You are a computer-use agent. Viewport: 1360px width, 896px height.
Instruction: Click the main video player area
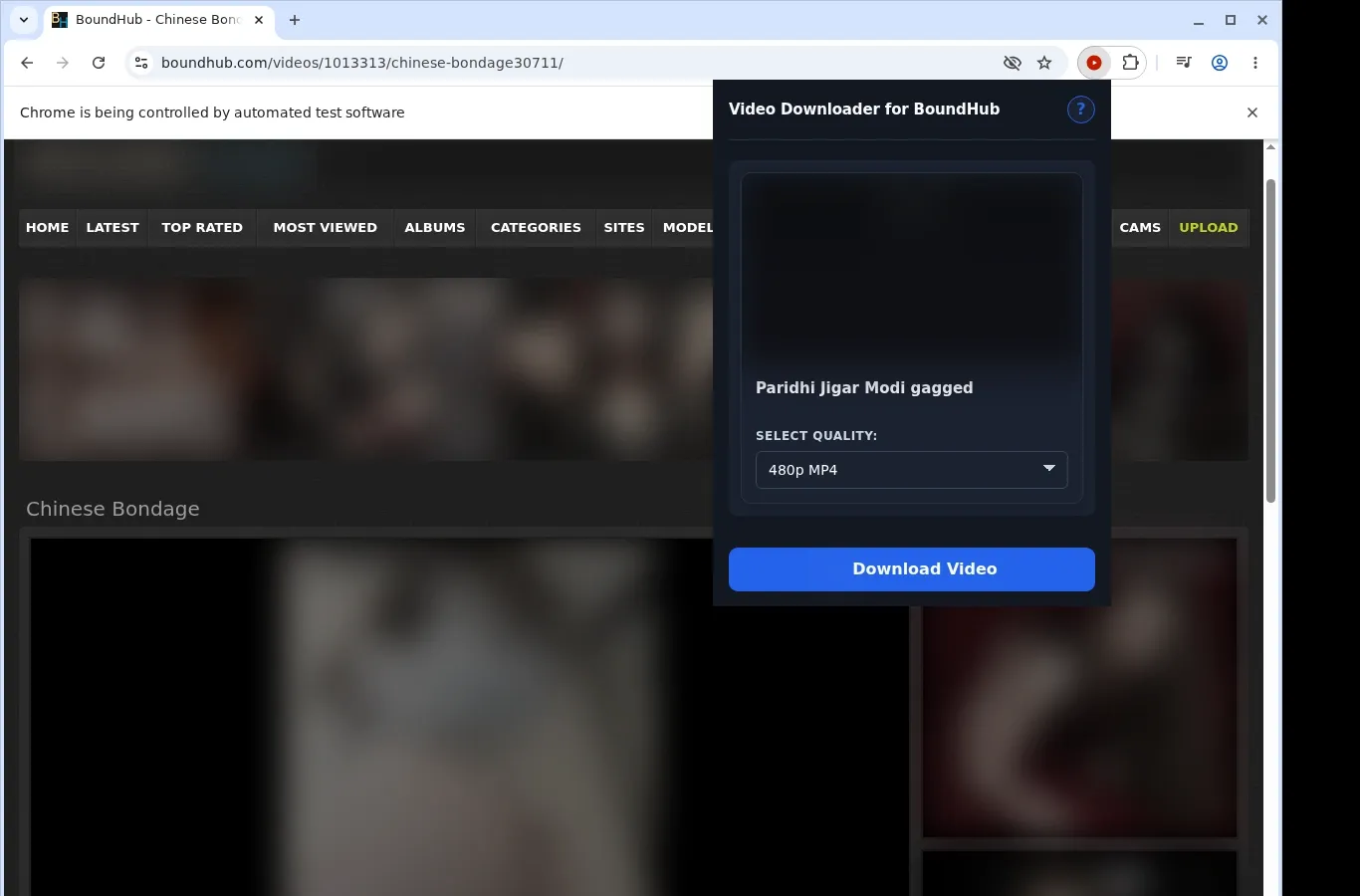click(469, 717)
